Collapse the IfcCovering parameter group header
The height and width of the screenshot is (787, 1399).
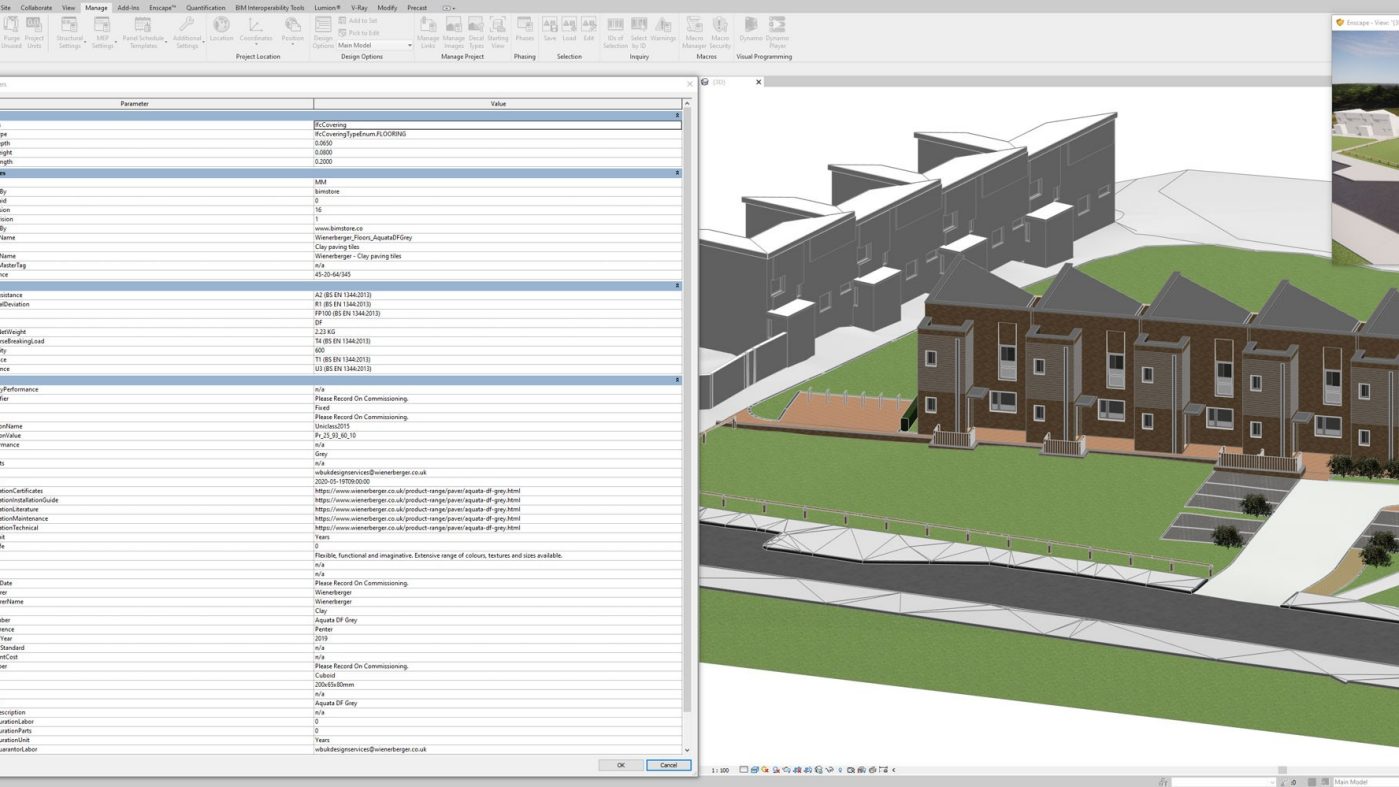(677, 114)
